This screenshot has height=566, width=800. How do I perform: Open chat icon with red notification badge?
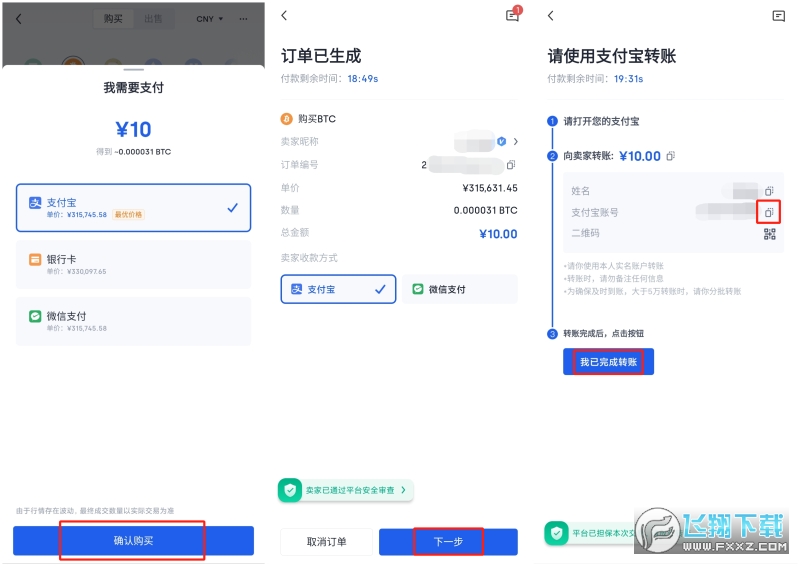pos(513,16)
